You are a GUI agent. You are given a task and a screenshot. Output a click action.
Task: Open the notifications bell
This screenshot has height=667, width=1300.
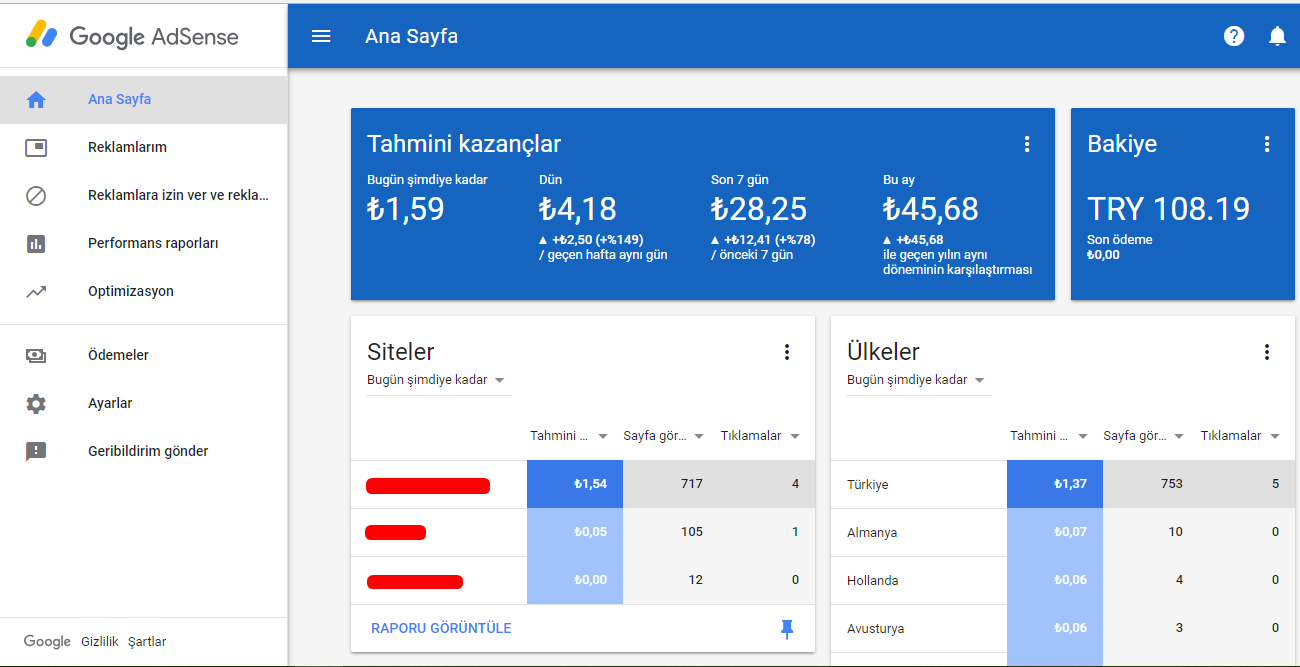(x=1277, y=36)
